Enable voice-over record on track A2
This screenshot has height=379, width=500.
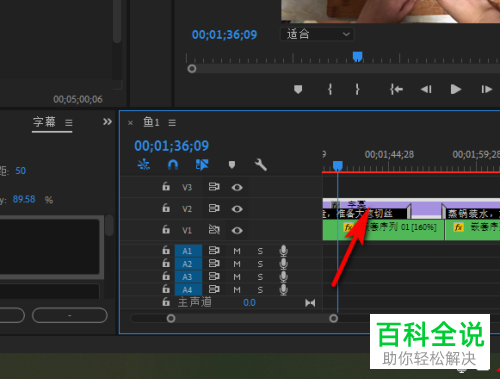point(284,264)
